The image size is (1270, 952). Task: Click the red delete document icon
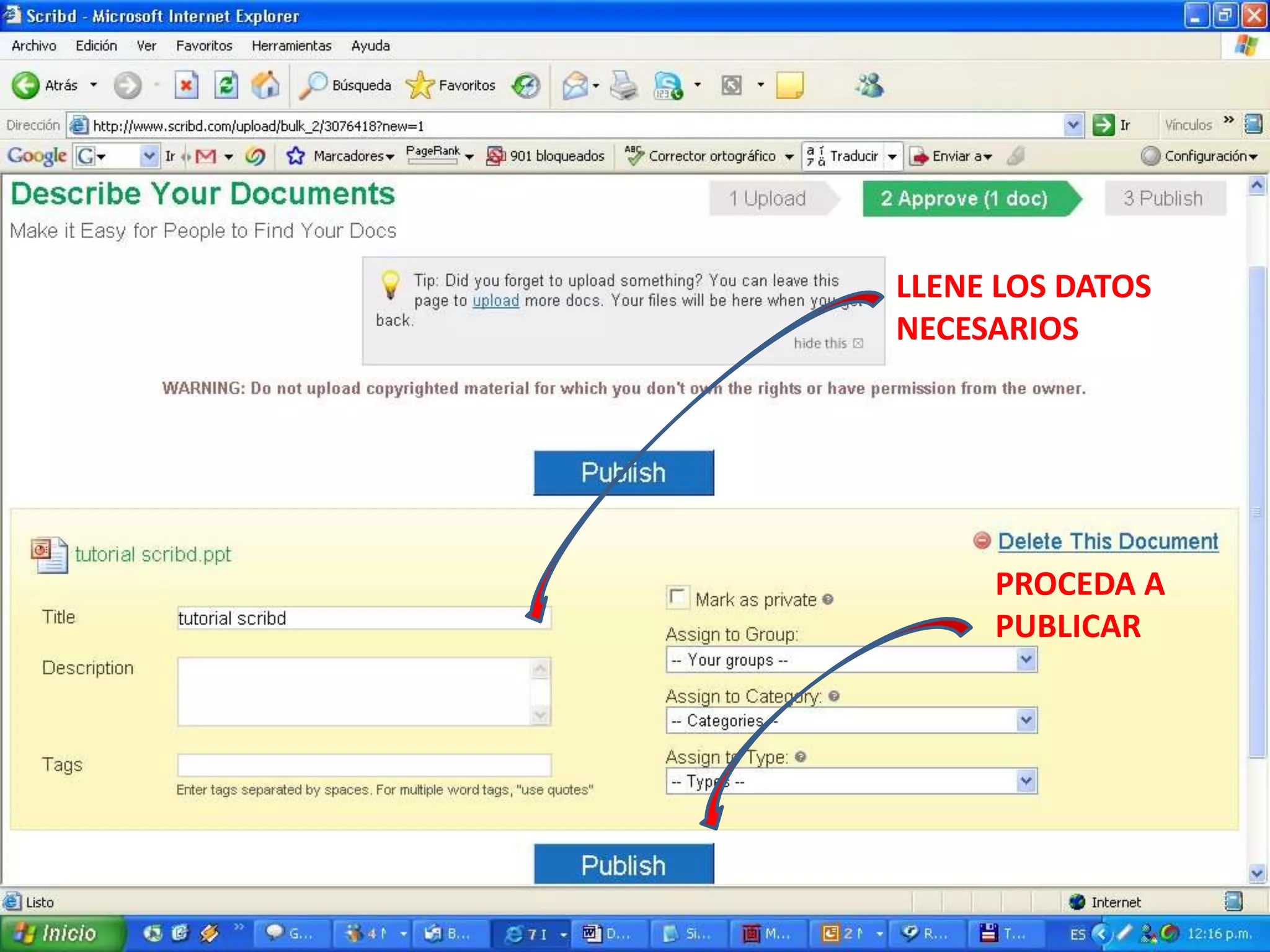(982, 540)
